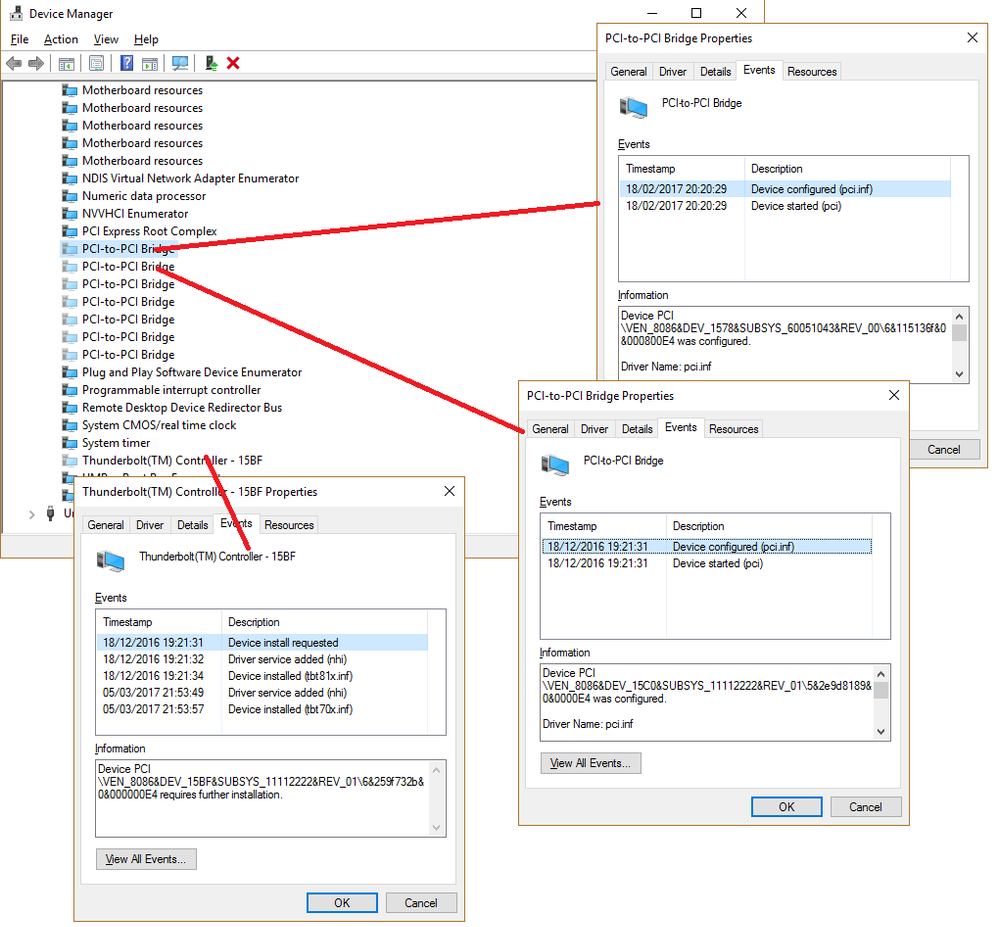Open Details tab in the DEV_15C0 bridge dialog
The width and height of the screenshot is (999, 927).
[x=637, y=429]
